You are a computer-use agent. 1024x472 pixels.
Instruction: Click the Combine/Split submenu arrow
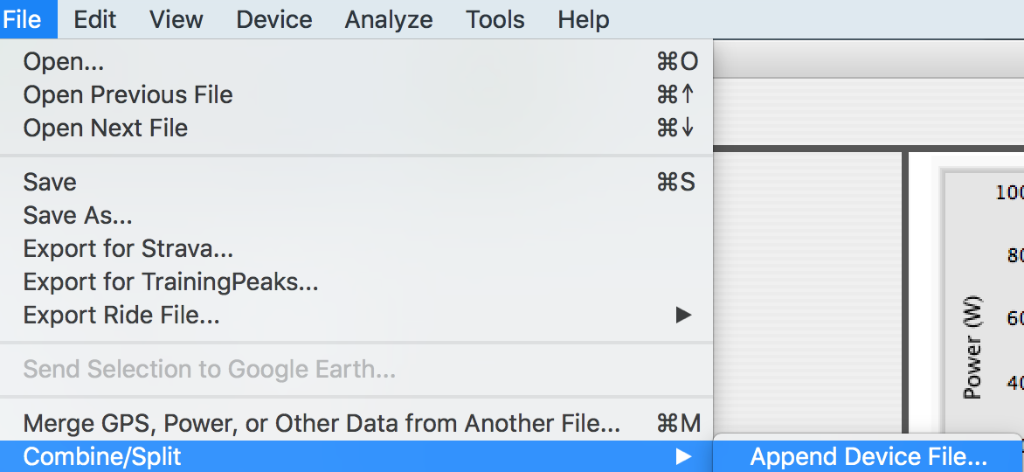click(x=683, y=457)
